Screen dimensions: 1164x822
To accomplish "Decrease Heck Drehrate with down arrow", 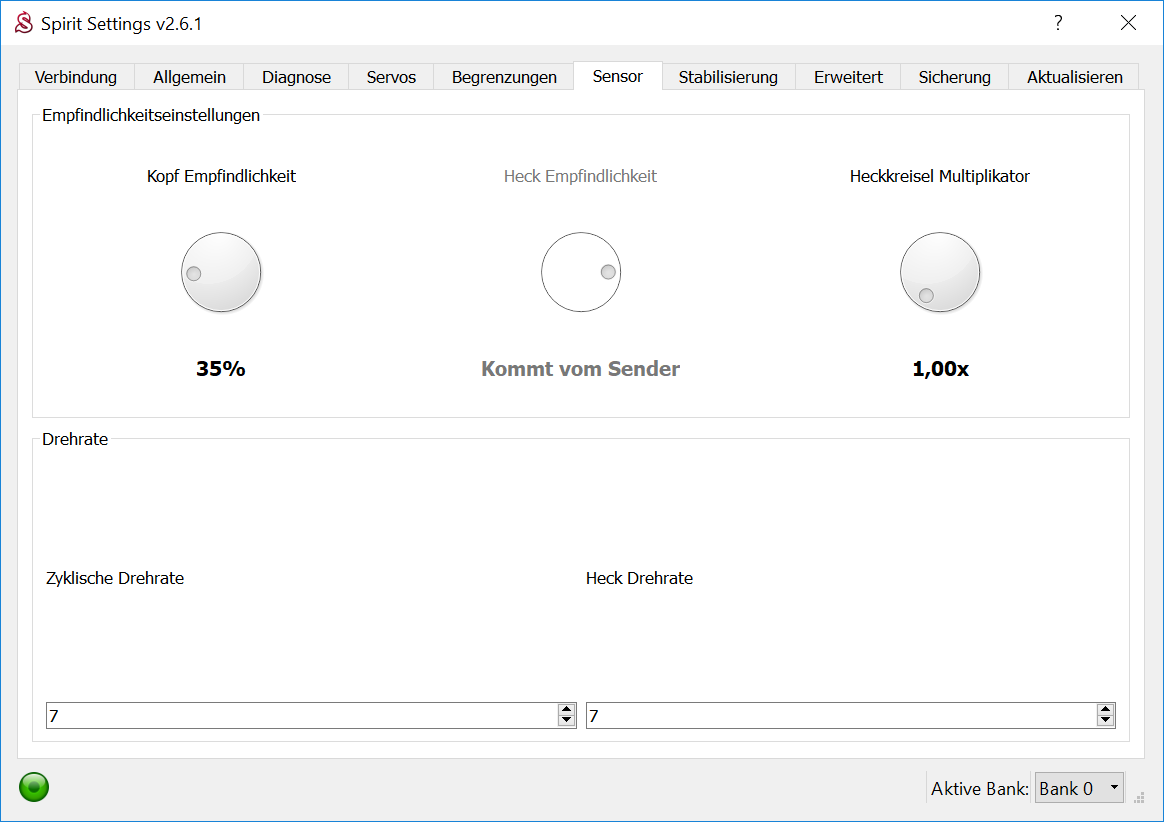I will point(1105,721).
